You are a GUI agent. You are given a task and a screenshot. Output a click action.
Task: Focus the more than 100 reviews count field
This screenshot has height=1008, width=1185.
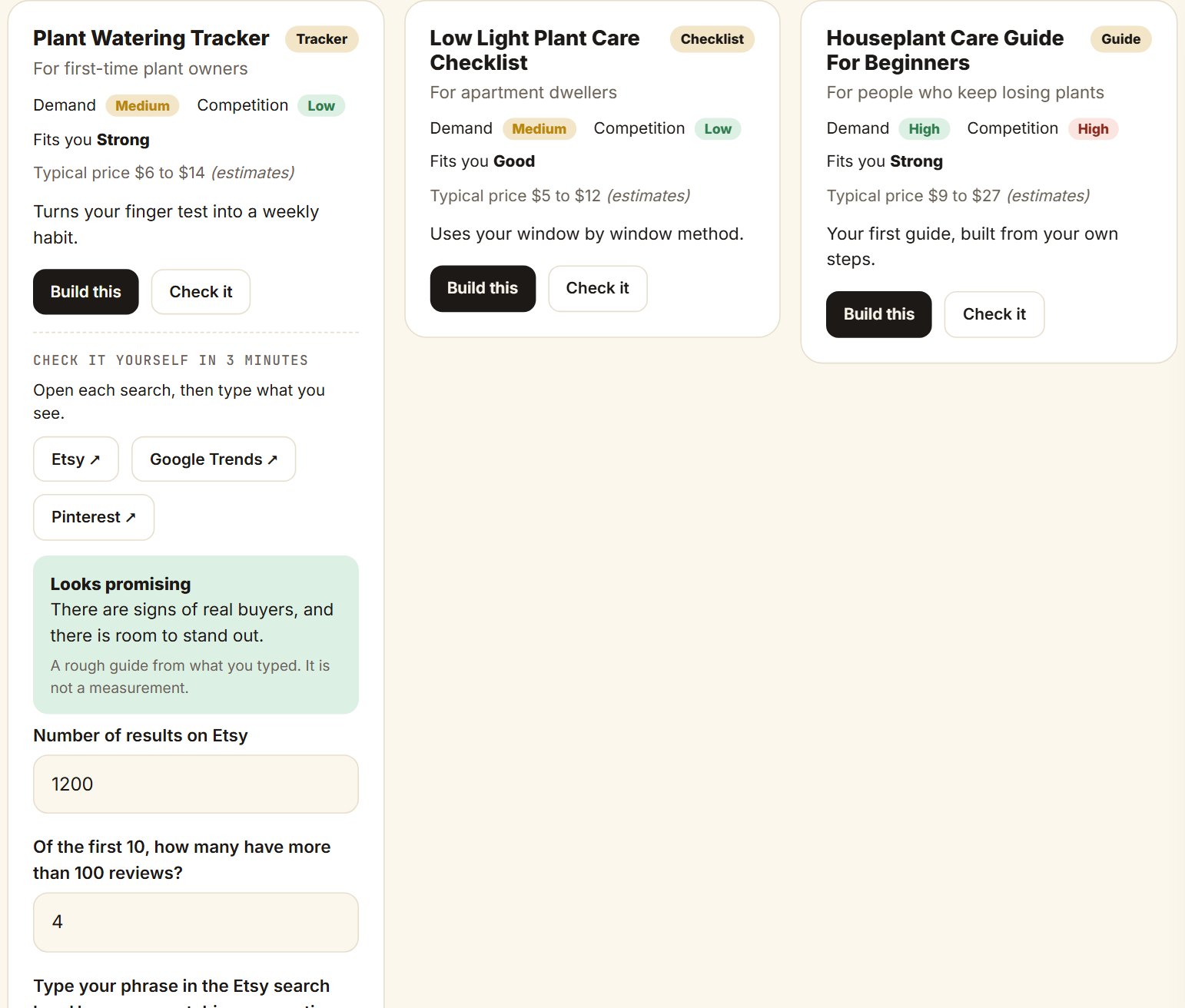(196, 922)
